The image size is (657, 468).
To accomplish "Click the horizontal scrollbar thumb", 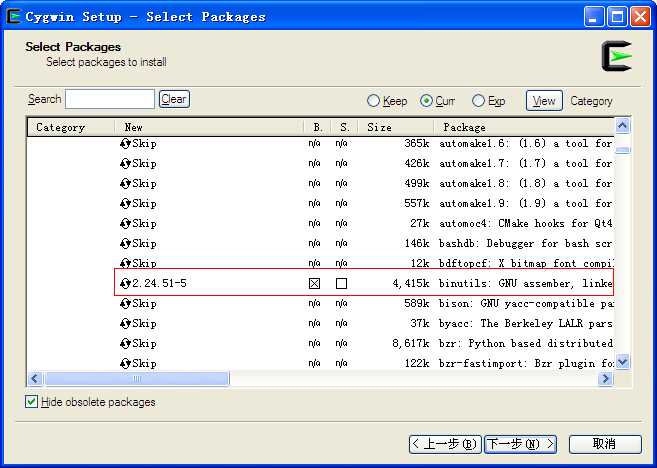I will [x=137, y=379].
